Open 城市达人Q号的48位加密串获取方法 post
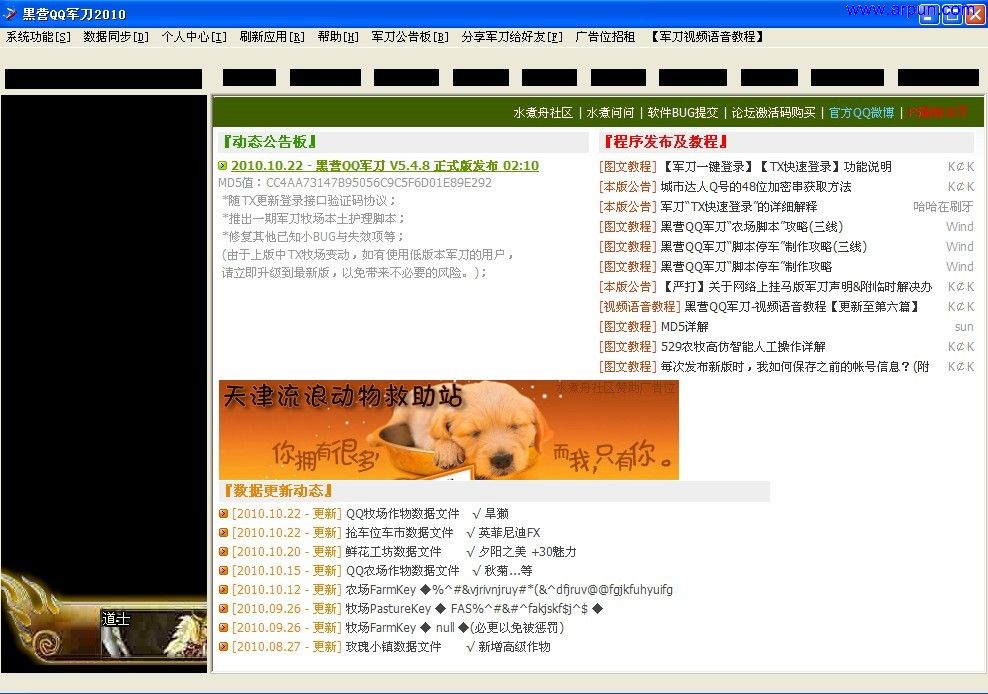The width and height of the screenshot is (988, 694). pos(755,187)
